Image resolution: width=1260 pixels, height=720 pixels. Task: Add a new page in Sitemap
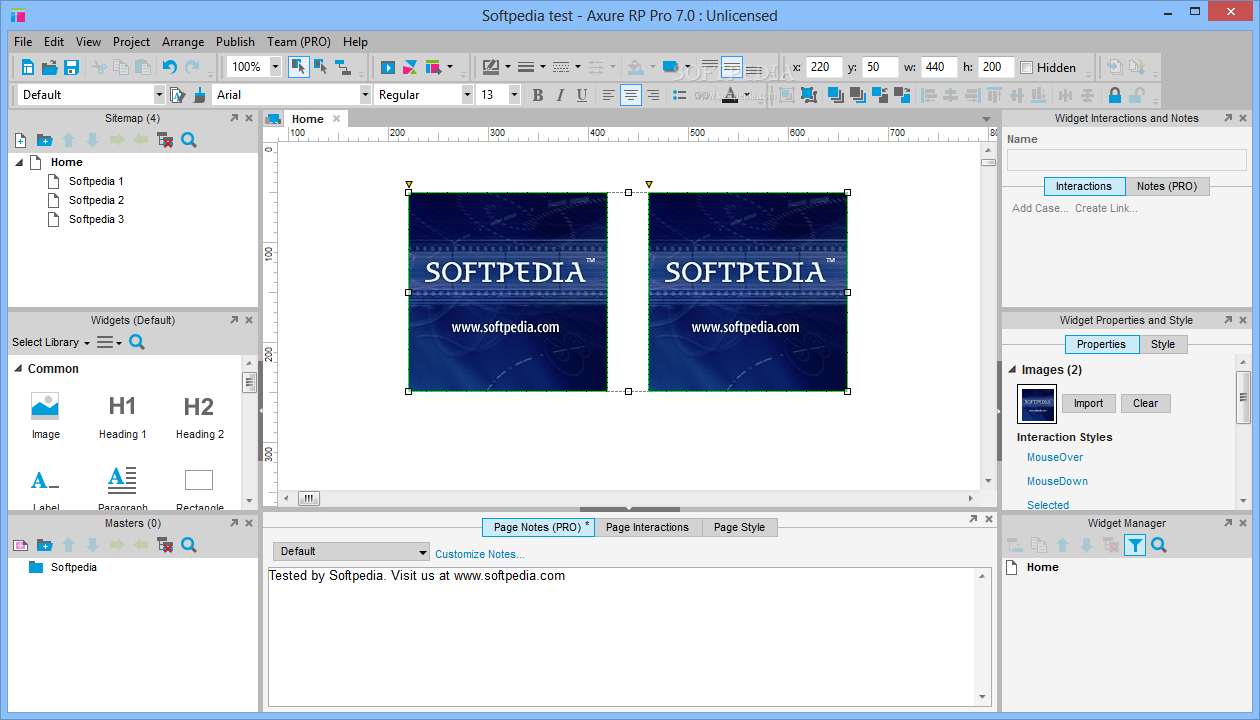[20, 140]
